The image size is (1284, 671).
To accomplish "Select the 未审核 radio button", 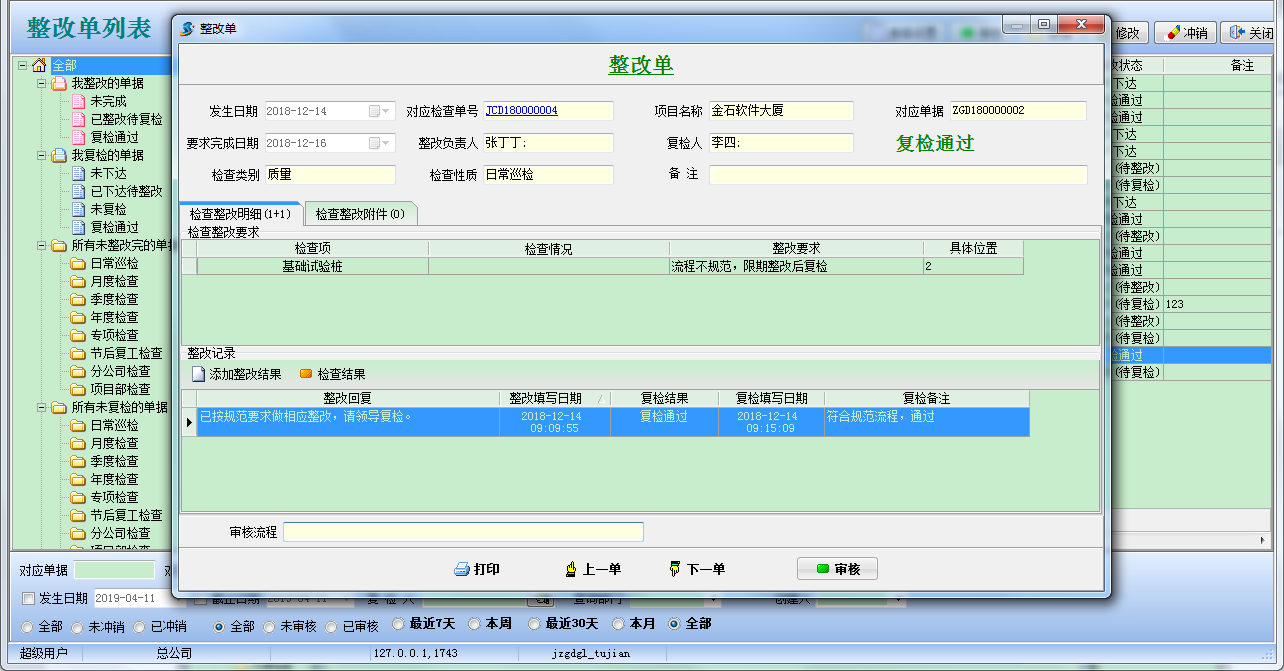I will (x=269, y=626).
